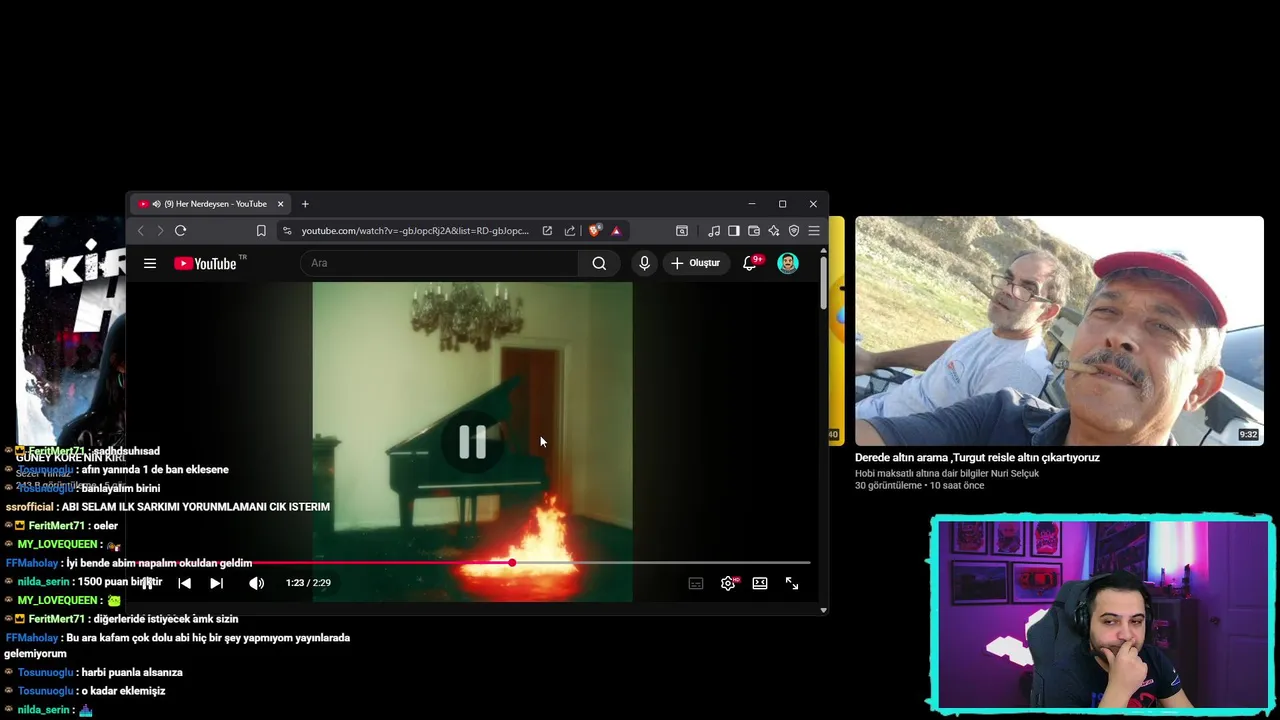Image resolution: width=1280 pixels, height=720 pixels.
Task: Minimize the browser window
Action: 752,204
